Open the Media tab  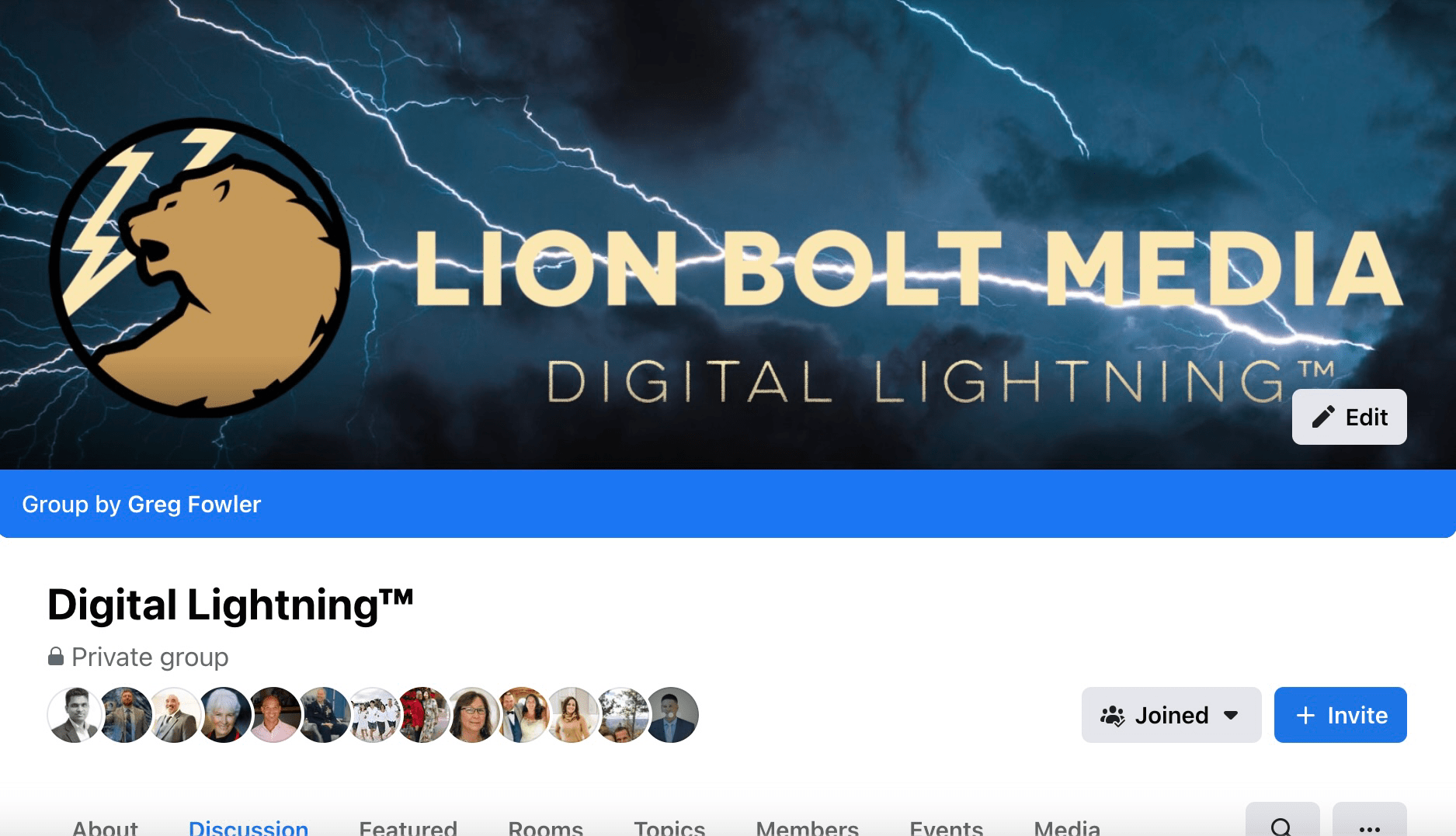pos(1067,827)
